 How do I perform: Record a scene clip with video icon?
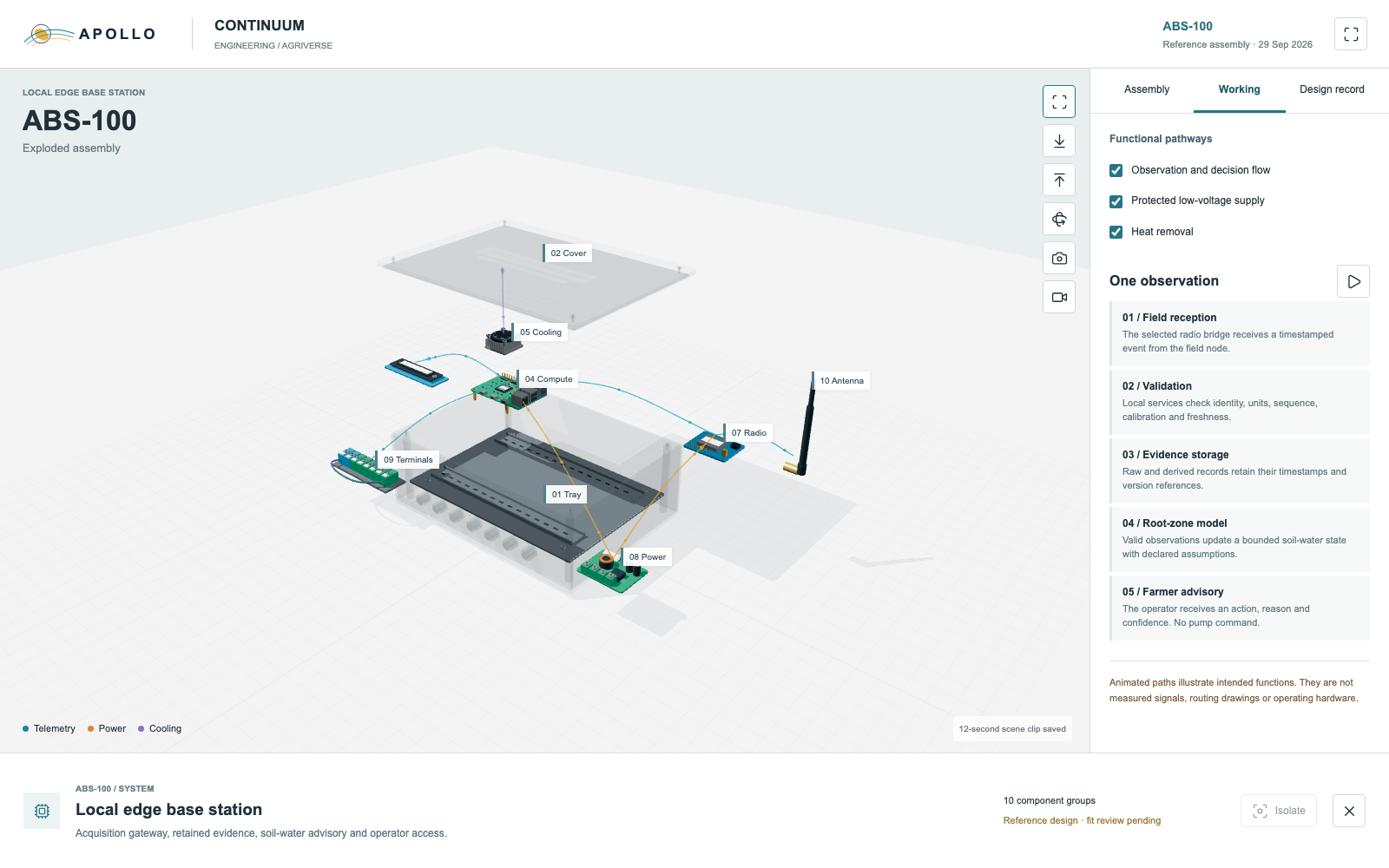coord(1059,297)
